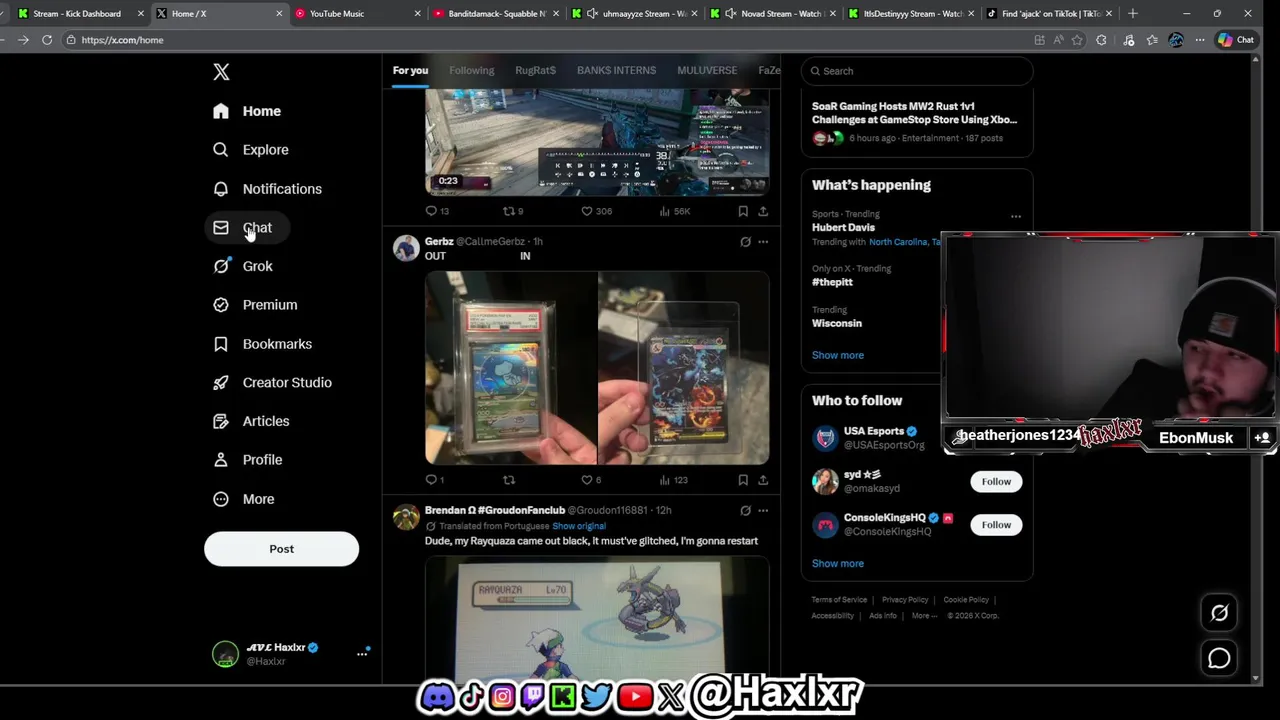The image size is (1280, 720).
Task: Click Show more under What's happening
Action: pyautogui.click(x=838, y=355)
